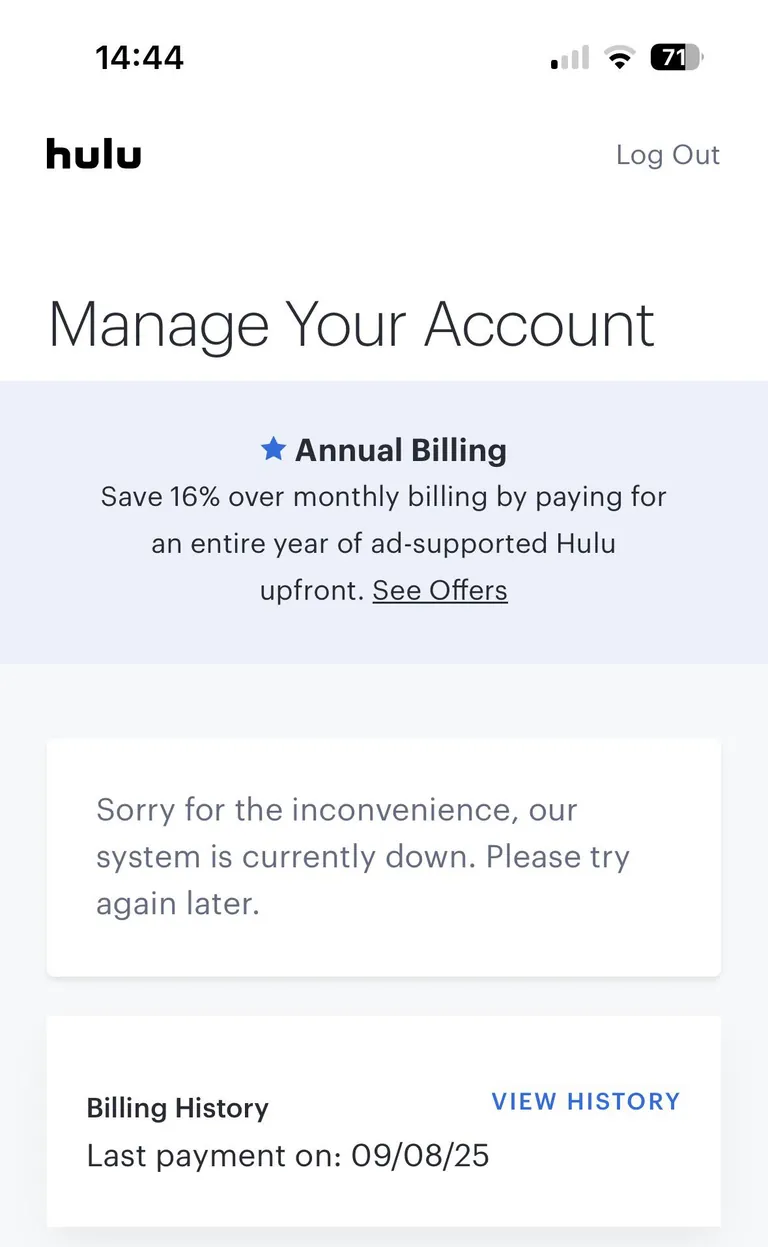Open See Offers for annual billing
The width and height of the screenshot is (768, 1247).
[x=439, y=590]
